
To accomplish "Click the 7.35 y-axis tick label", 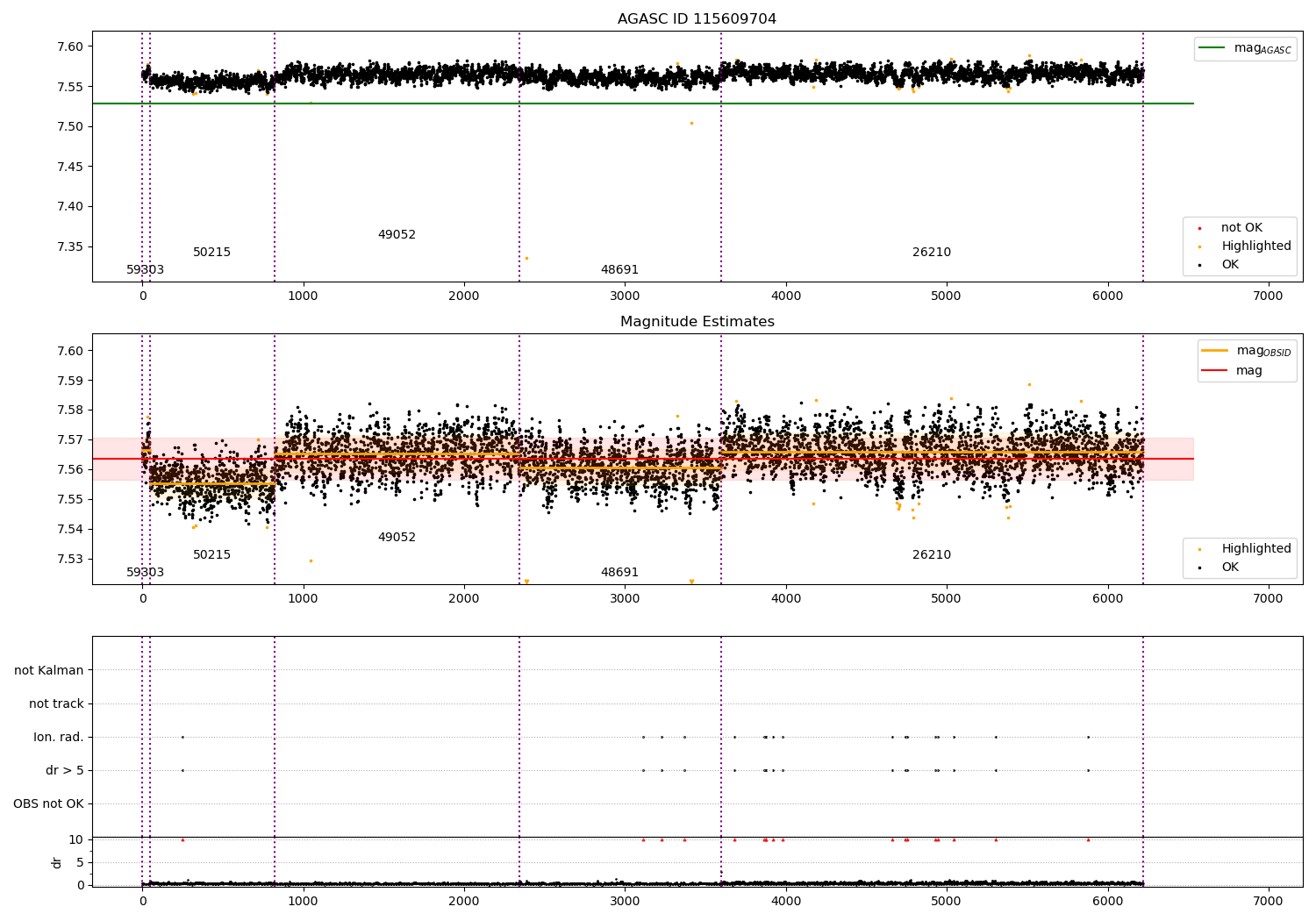I will click(68, 247).
